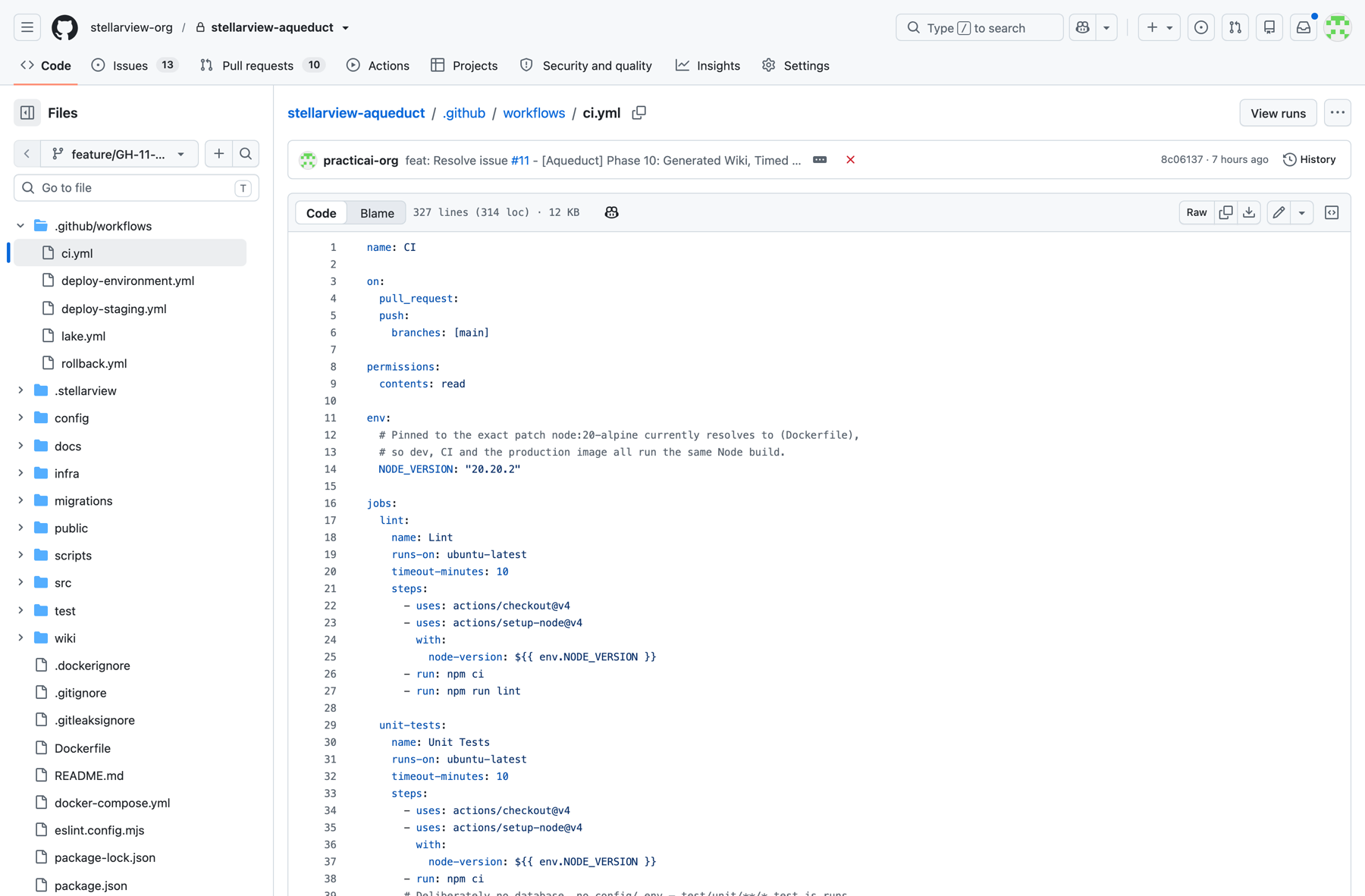Expand the migrations folder
1365x896 pixels.
[20, 500]
